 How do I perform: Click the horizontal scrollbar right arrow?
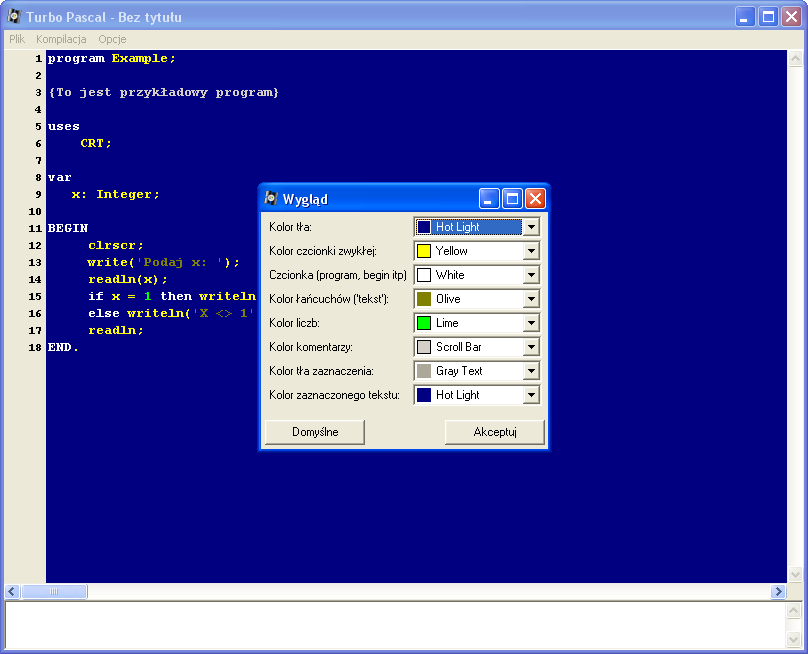pos(779,591)
